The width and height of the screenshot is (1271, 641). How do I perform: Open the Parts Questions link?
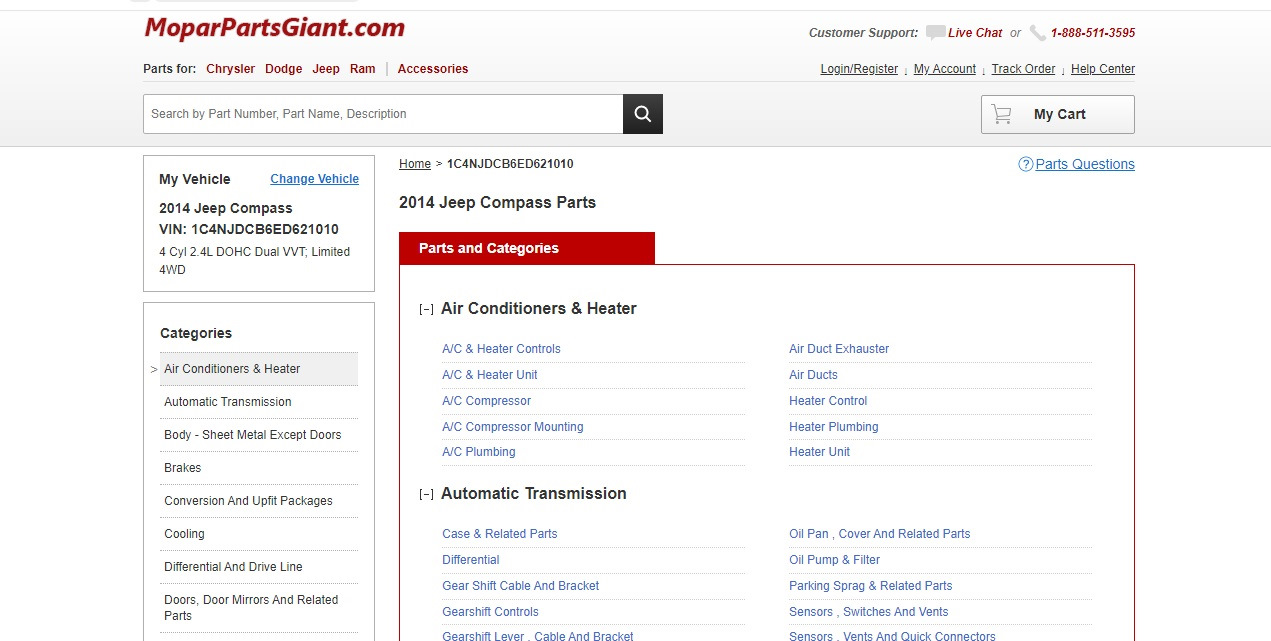1085,164
